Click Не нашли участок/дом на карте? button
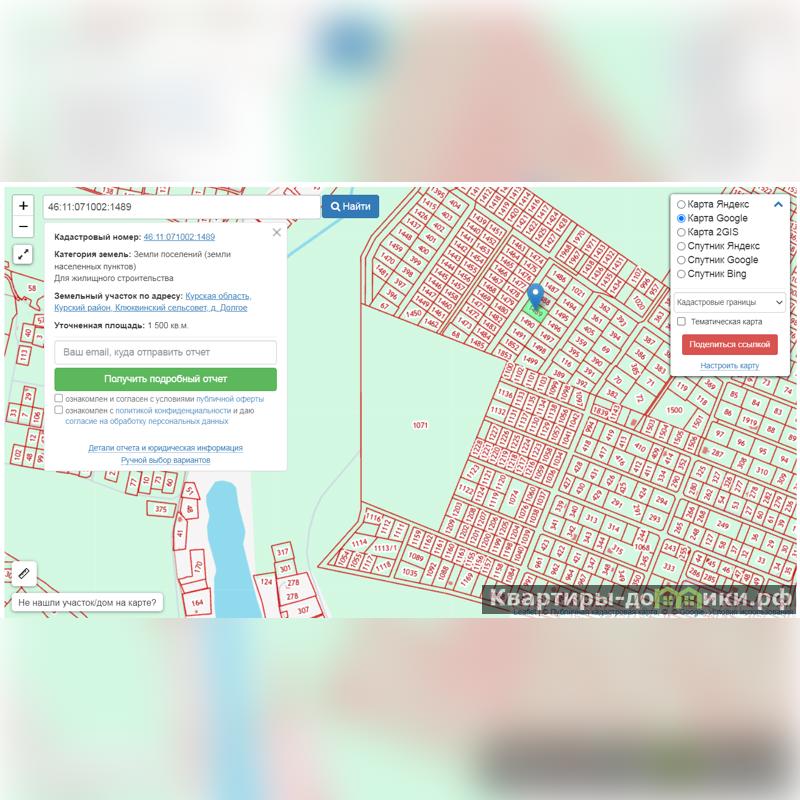 point(87,603)
